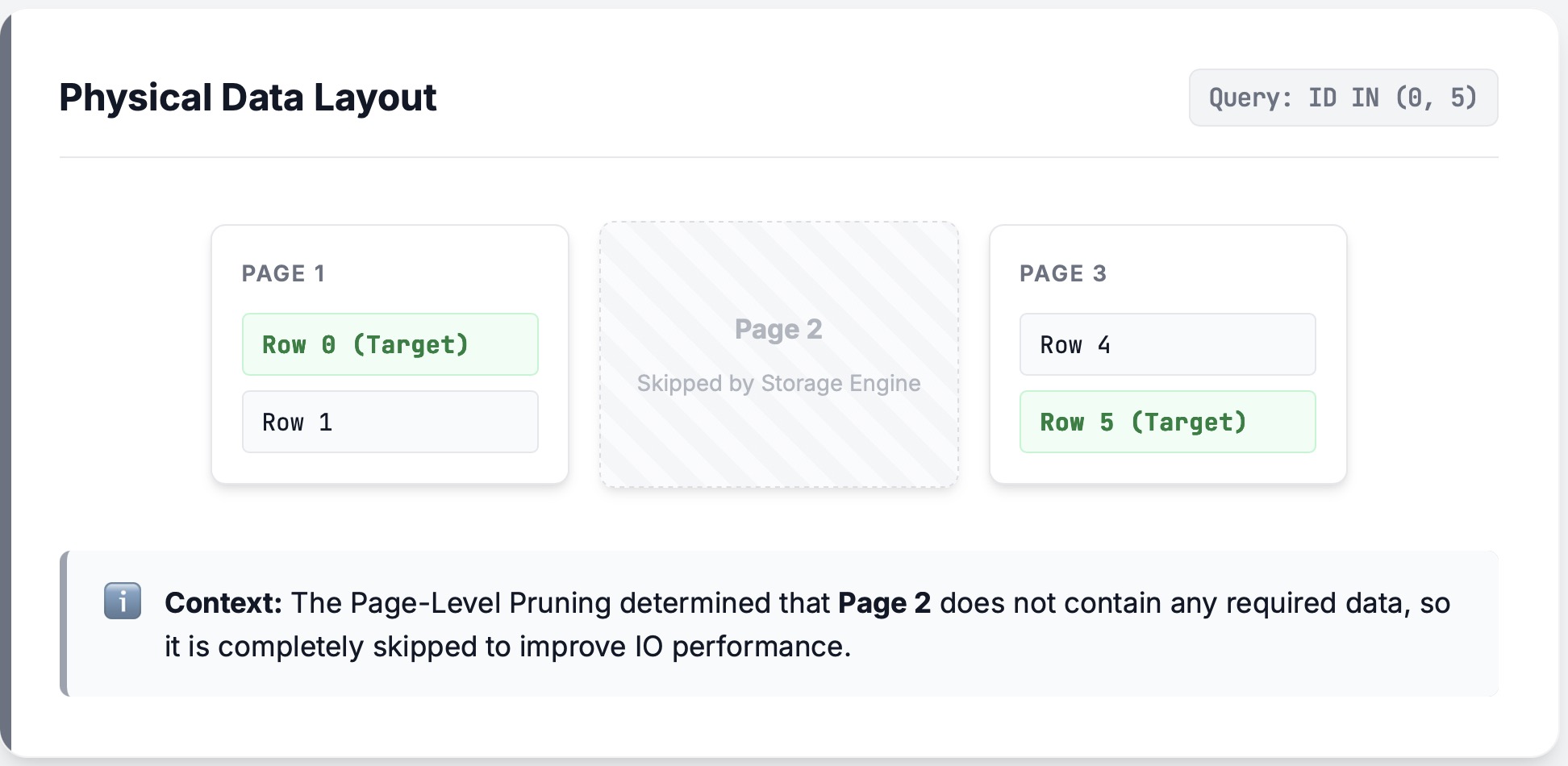Click bold Page 2 in the context note
The width and height of the screenshot is (1568, 766).
click(x=884, y=603)
